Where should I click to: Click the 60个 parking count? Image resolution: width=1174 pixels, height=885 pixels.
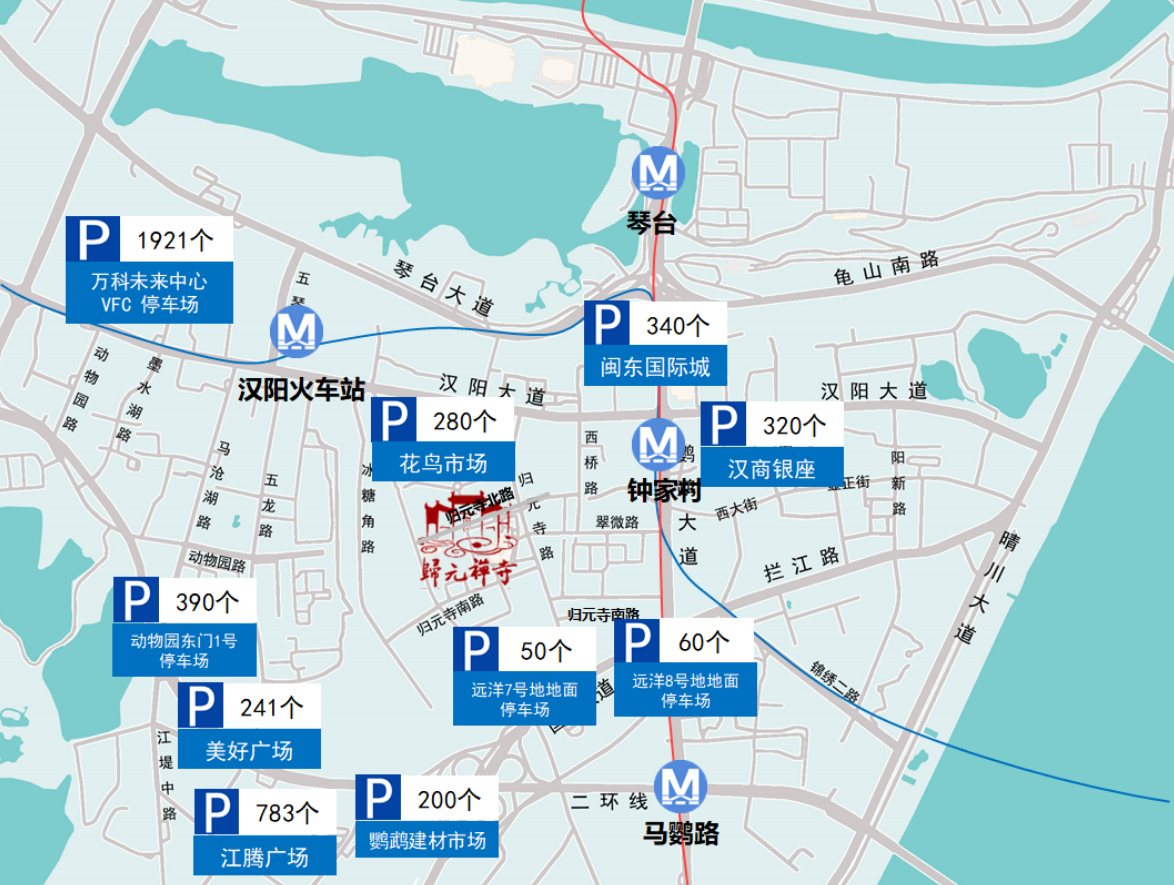(703, 642)
